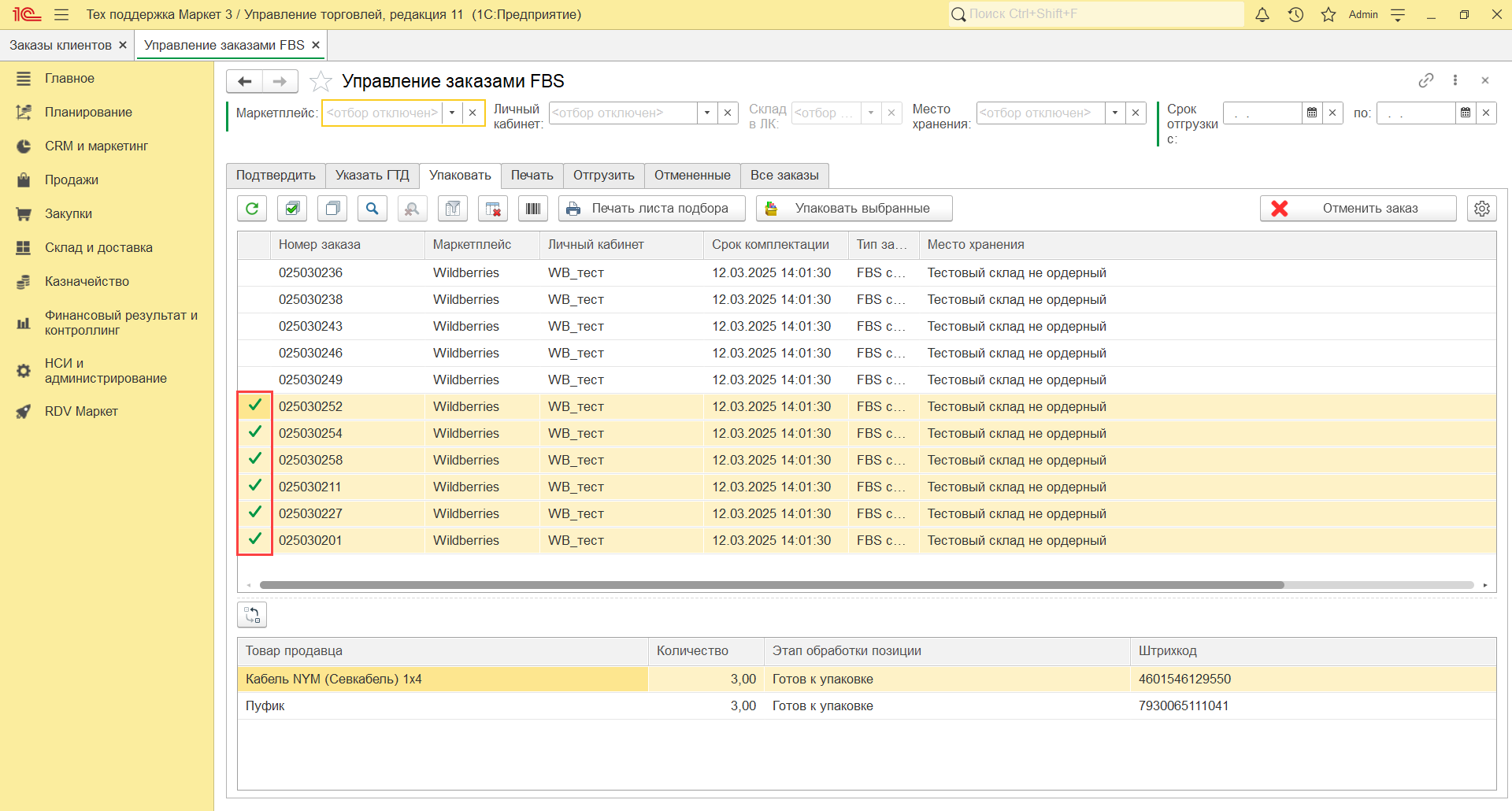Clear the Место хранения filter

tap(1136, 113)
